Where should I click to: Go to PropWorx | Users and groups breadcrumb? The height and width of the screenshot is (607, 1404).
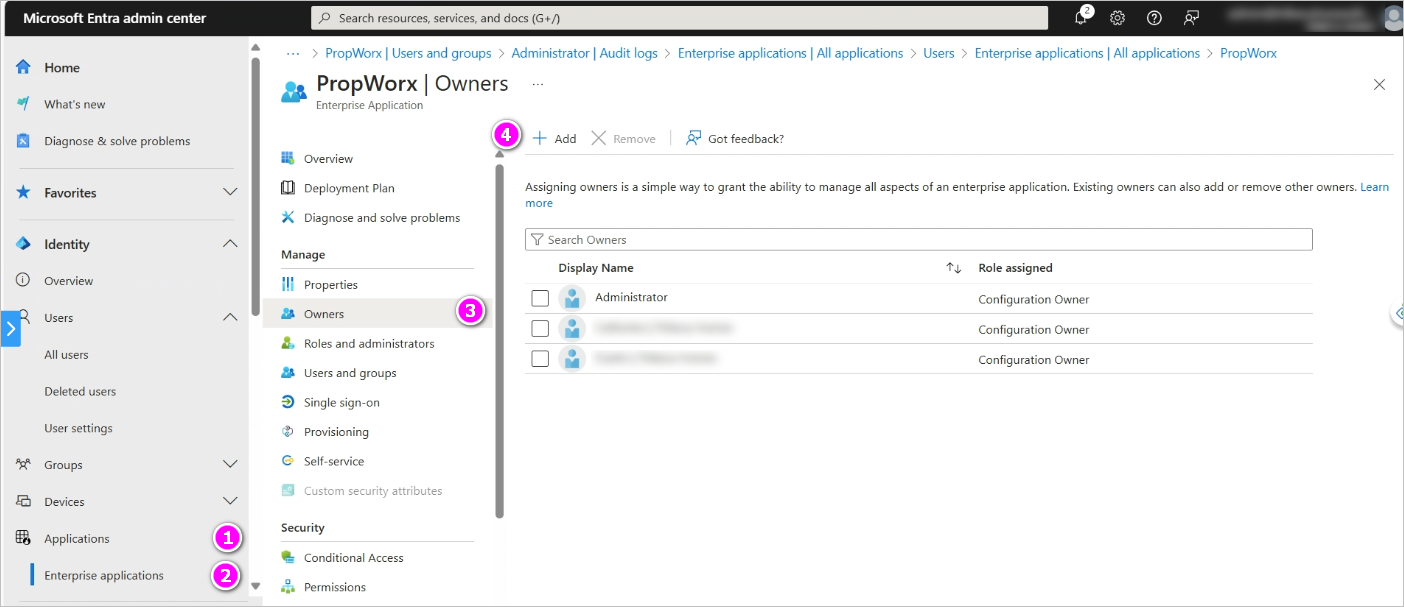[x=408, y=53]
